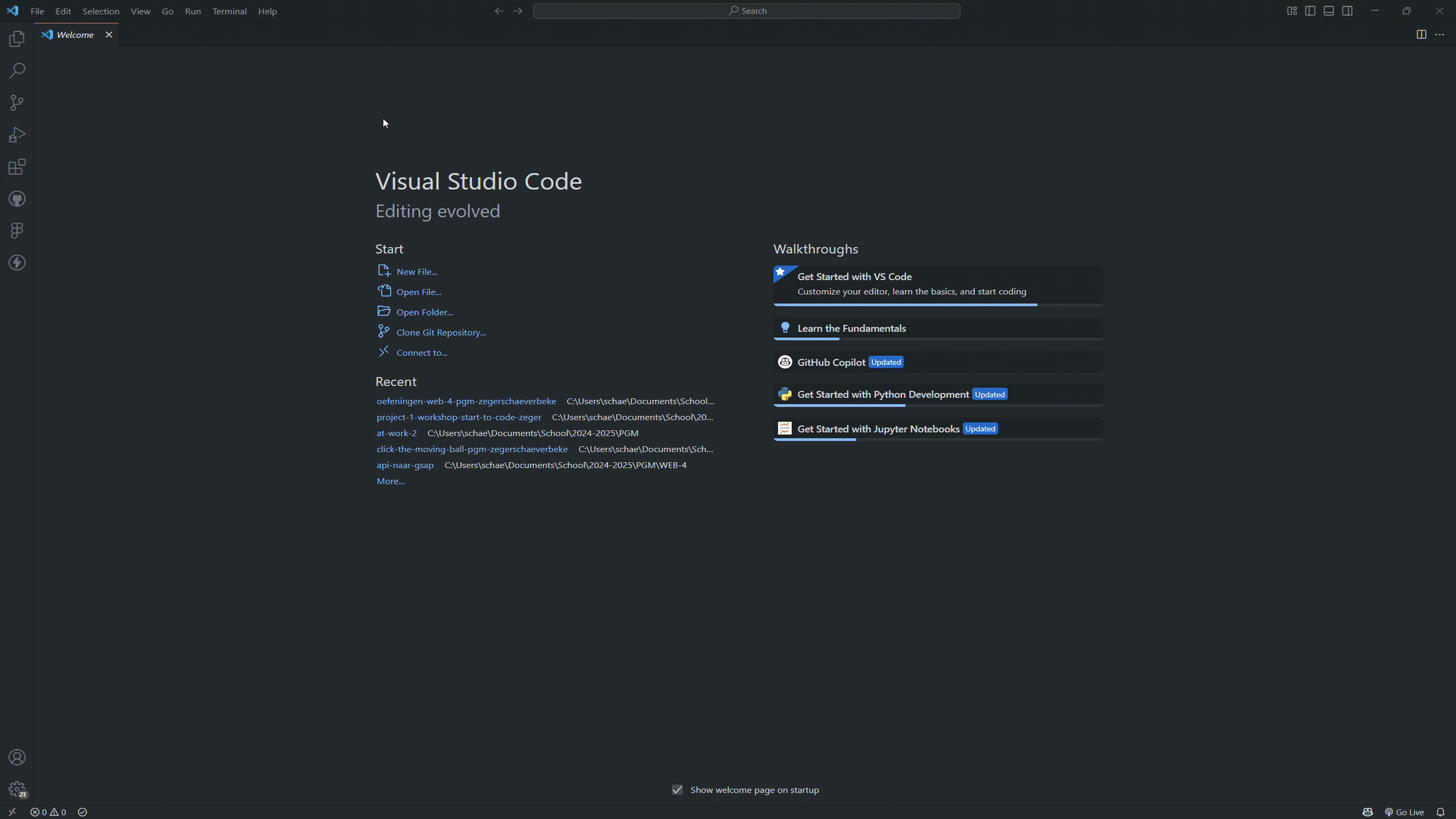
Task: Open the Thunder Client lightning icon
Action: (17, 262)
